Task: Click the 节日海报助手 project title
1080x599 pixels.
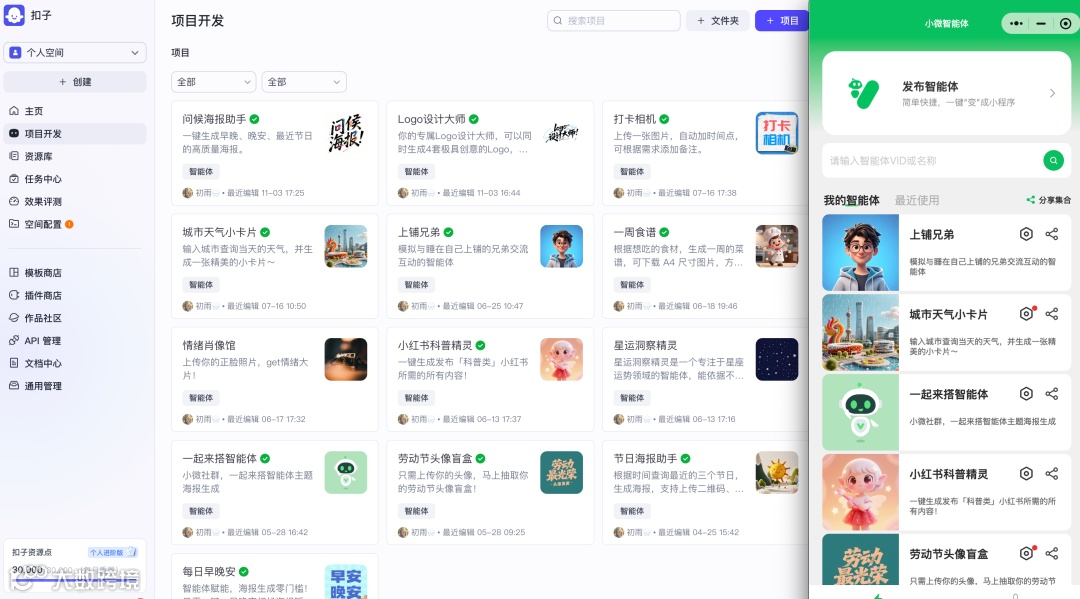Action: (x=645, y=459)
